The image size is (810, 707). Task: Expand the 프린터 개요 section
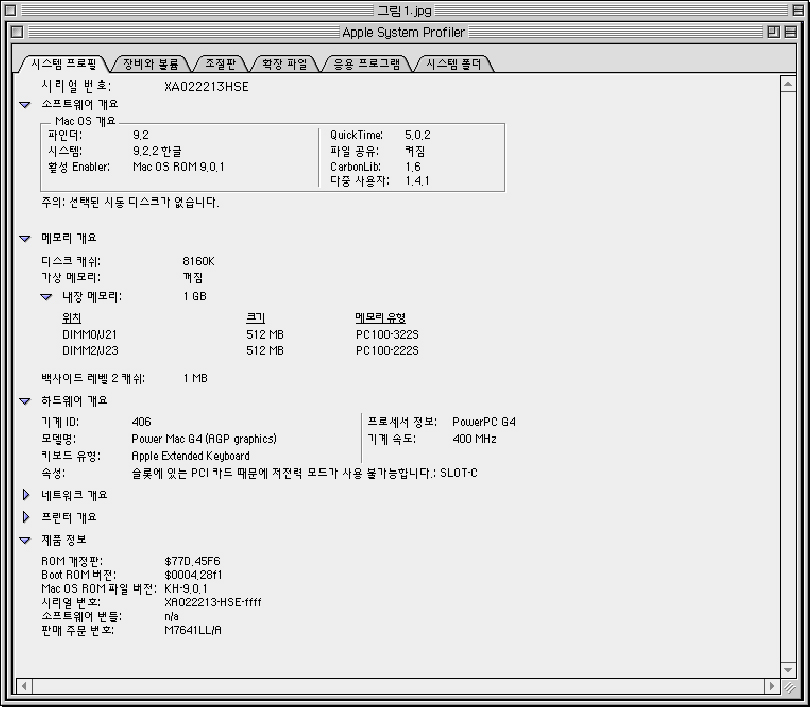[26, 518]
